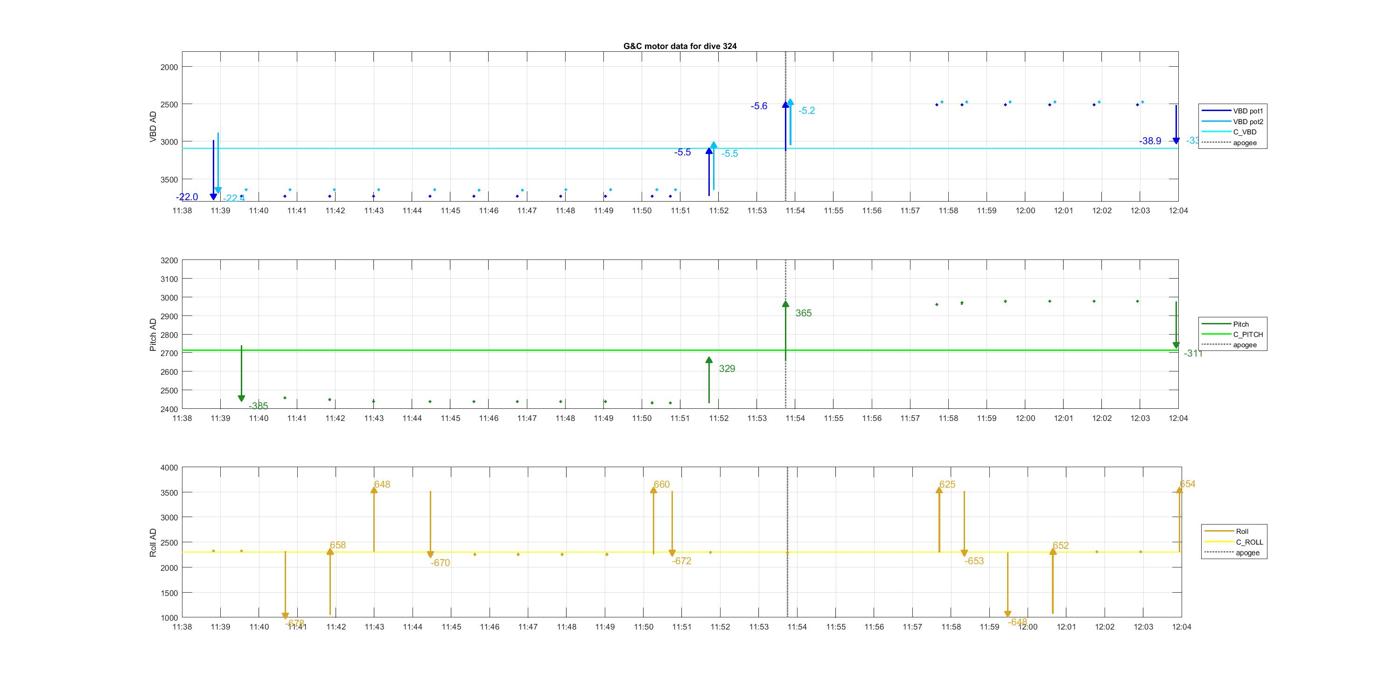Click the "3500" tick on VBD AD axis
The image size is (1400, 693).
pyautogui.click(x=169, y=179)
